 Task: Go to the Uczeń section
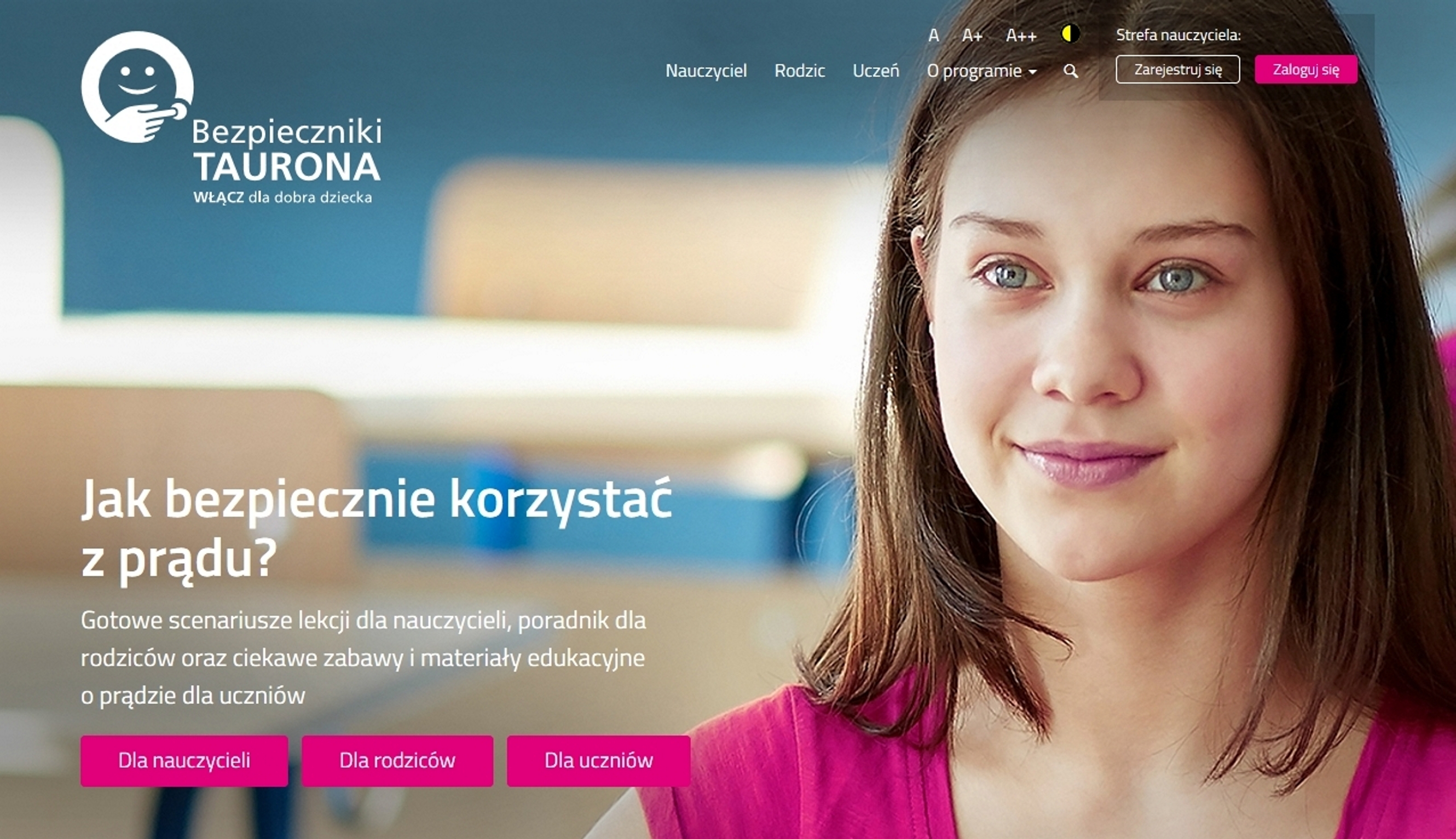pyautogui.click(x=875, y=70)
